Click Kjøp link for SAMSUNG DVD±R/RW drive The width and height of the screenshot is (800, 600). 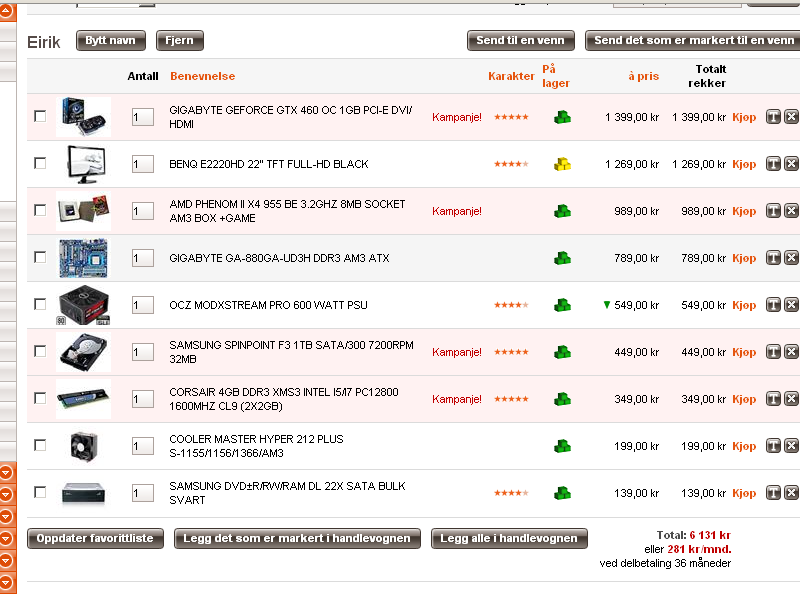tap(744, 493)
